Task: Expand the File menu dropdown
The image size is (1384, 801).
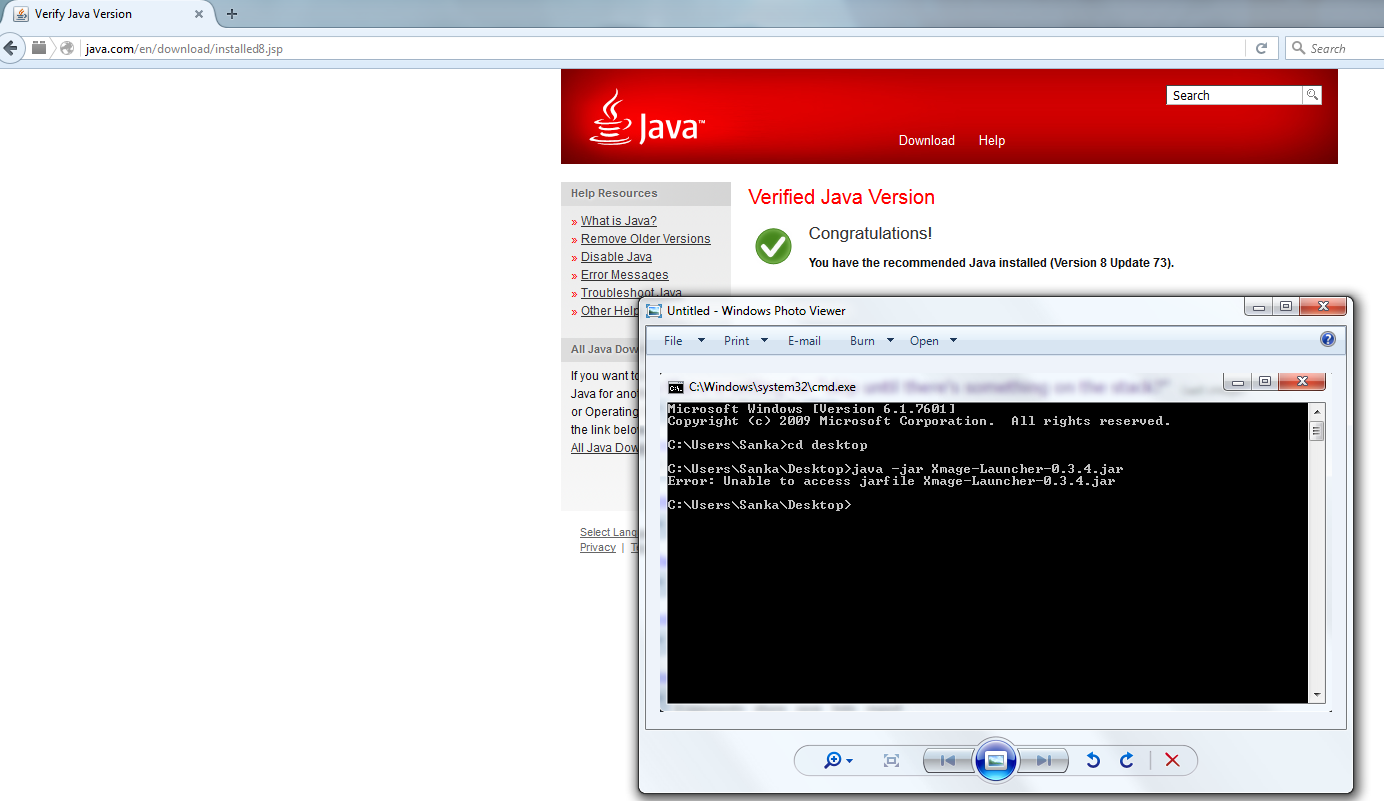Action: [x=684, y=341]
